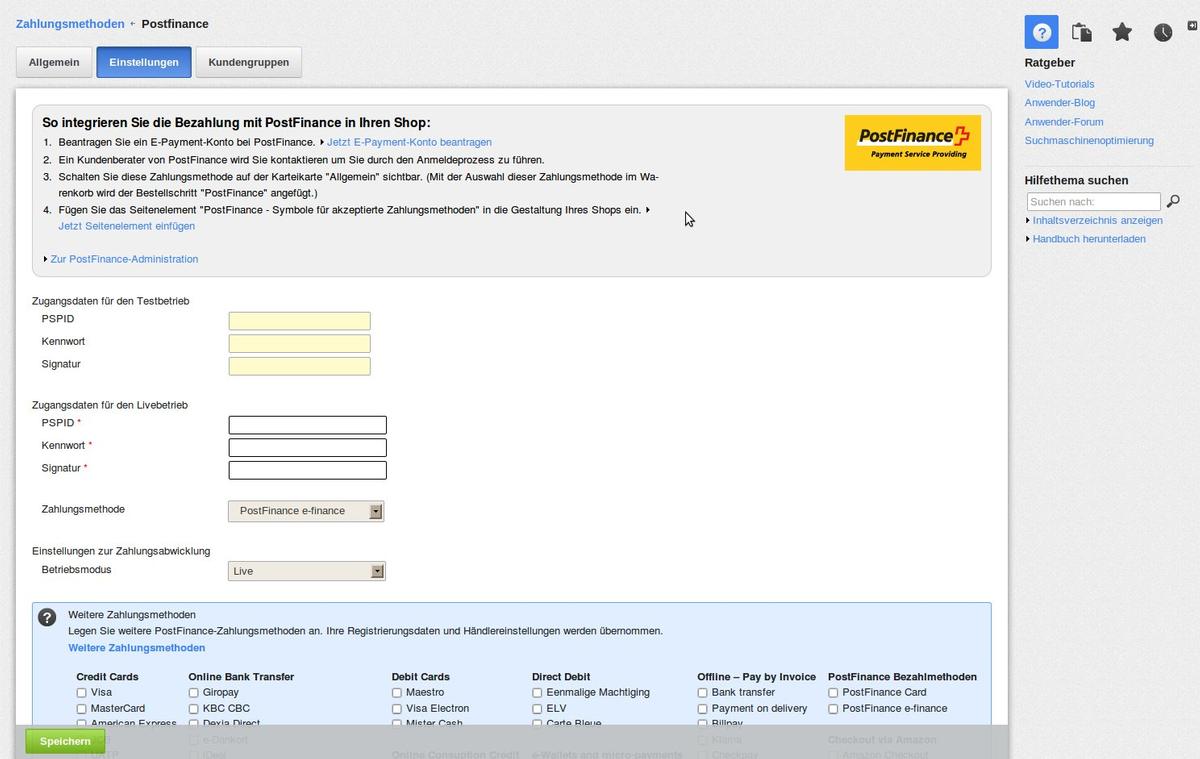
Task: Open the clipboard panel icon
Action: (x=1082, y=32)
